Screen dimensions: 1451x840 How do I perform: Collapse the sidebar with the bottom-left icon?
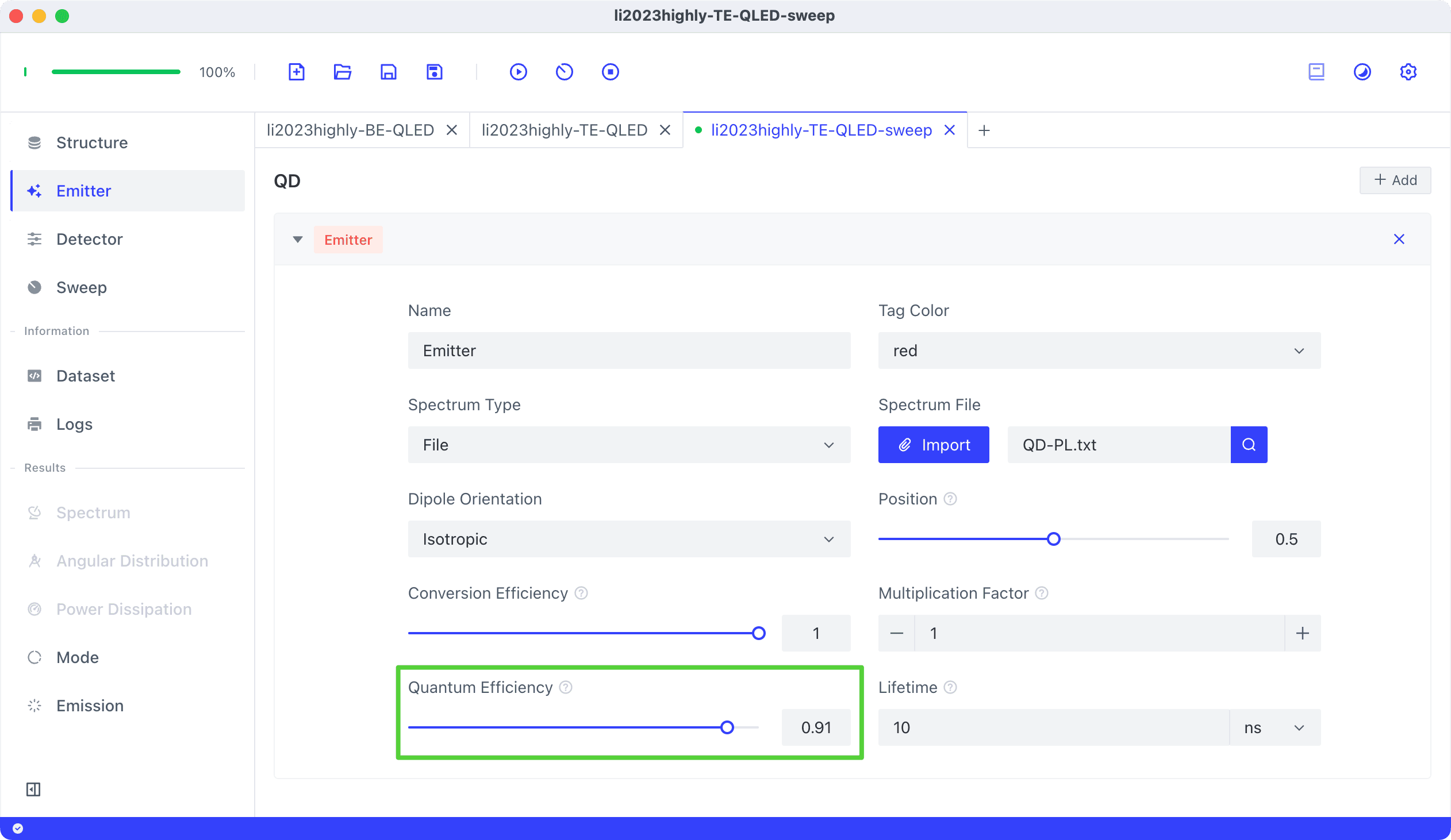[x=33, y=789]
